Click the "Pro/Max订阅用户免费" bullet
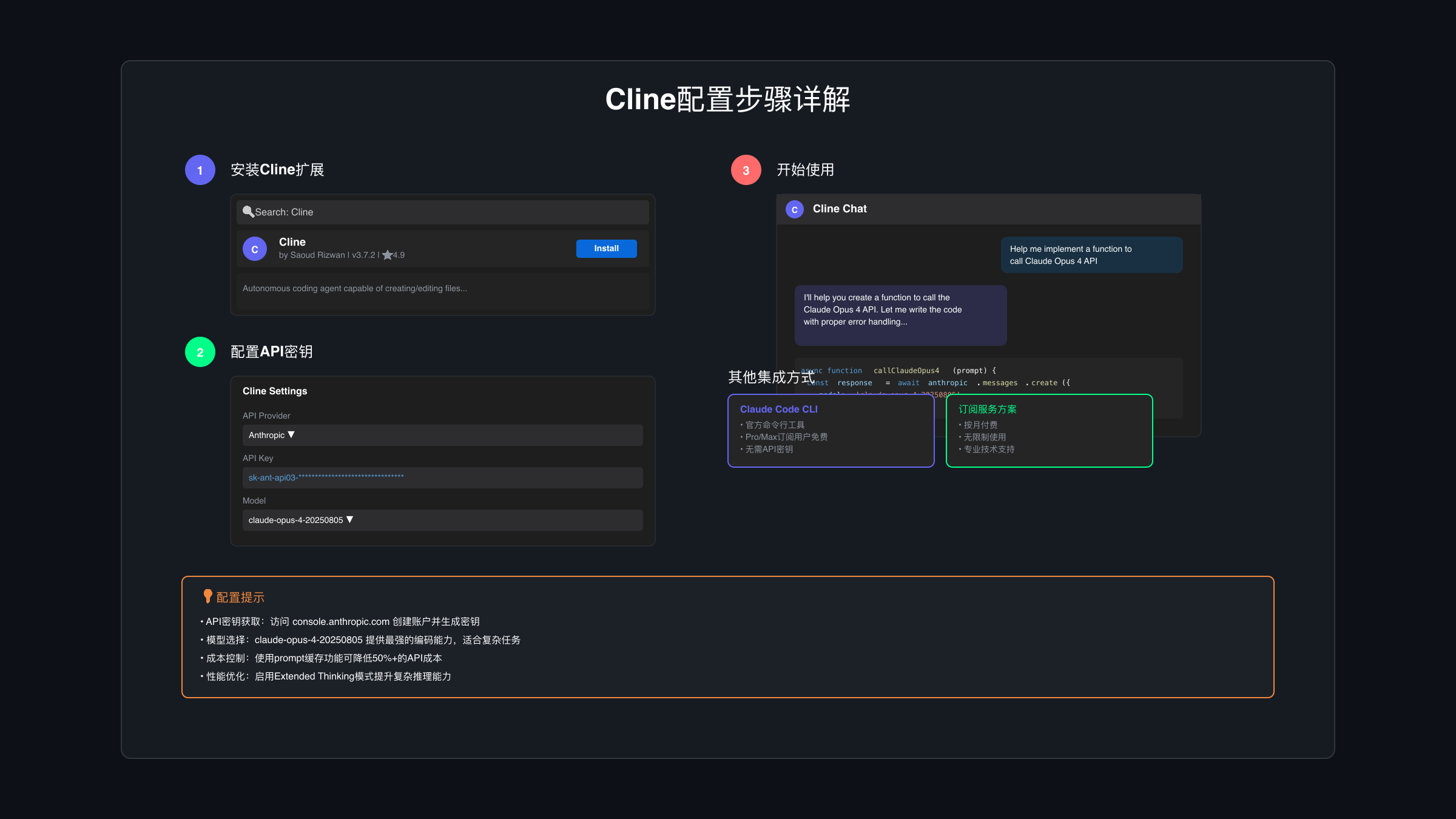This screenshot has height=819, width=1456. 784,437
